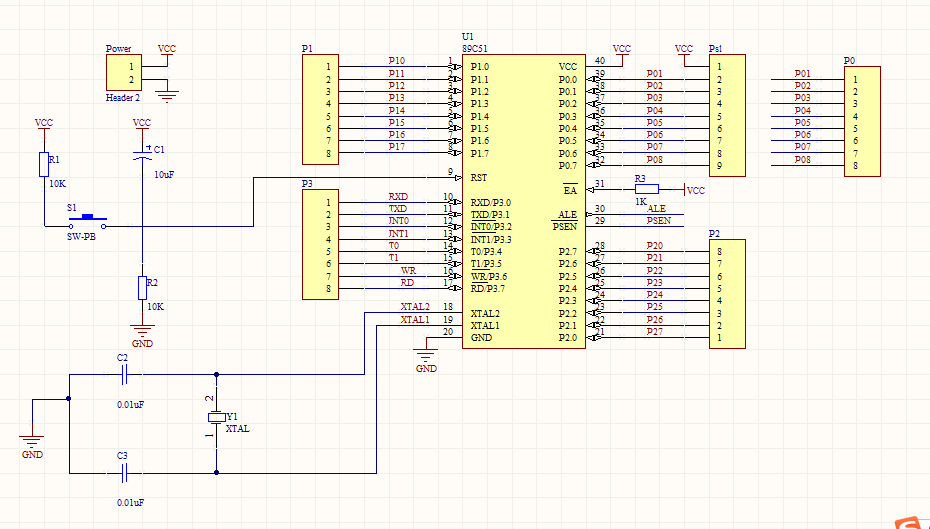
Task: Select capacitor C3 on the XTAL1 line
Action: click(x=124, y=473)
